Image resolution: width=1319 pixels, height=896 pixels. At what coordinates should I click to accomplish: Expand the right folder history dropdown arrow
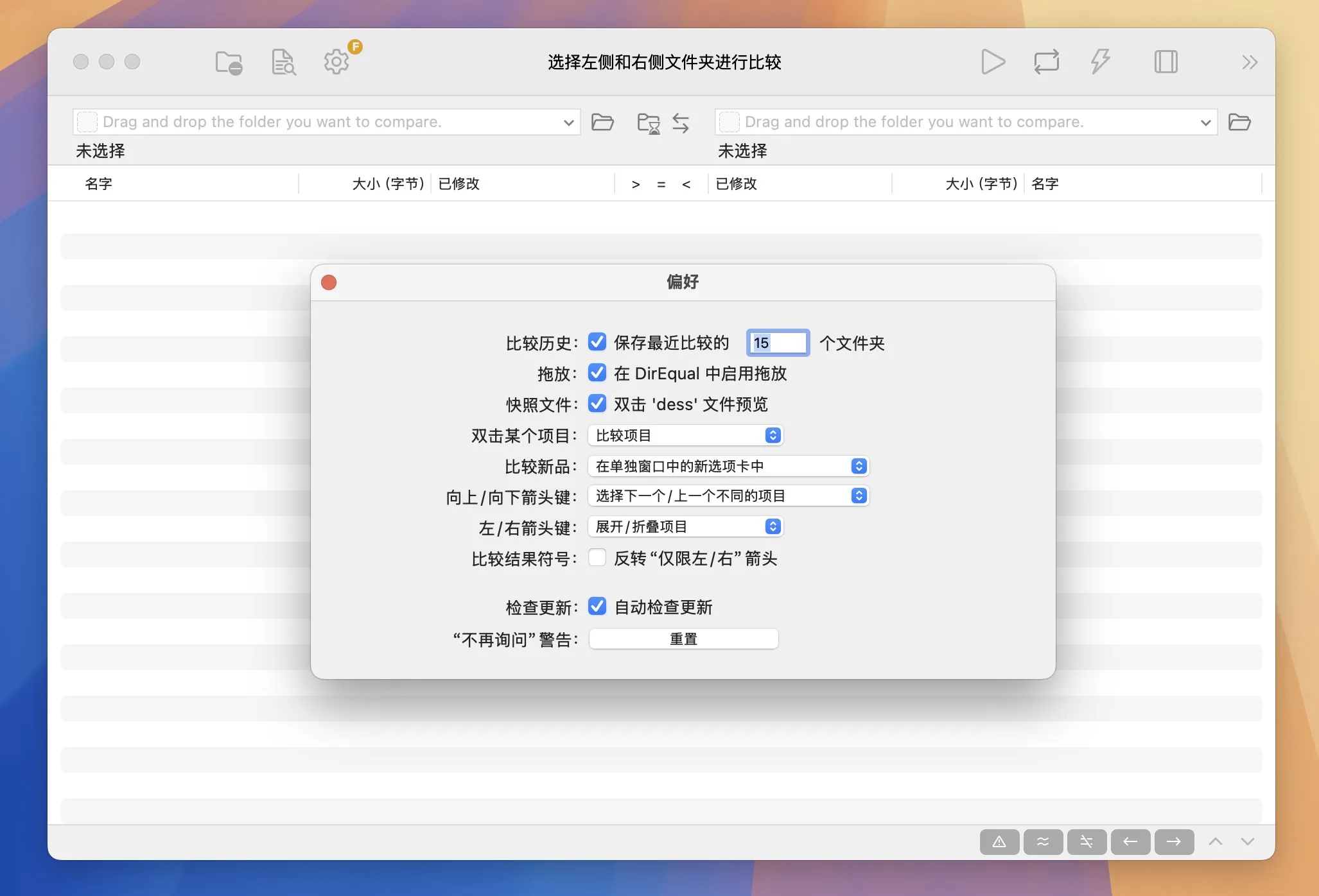1205,123
